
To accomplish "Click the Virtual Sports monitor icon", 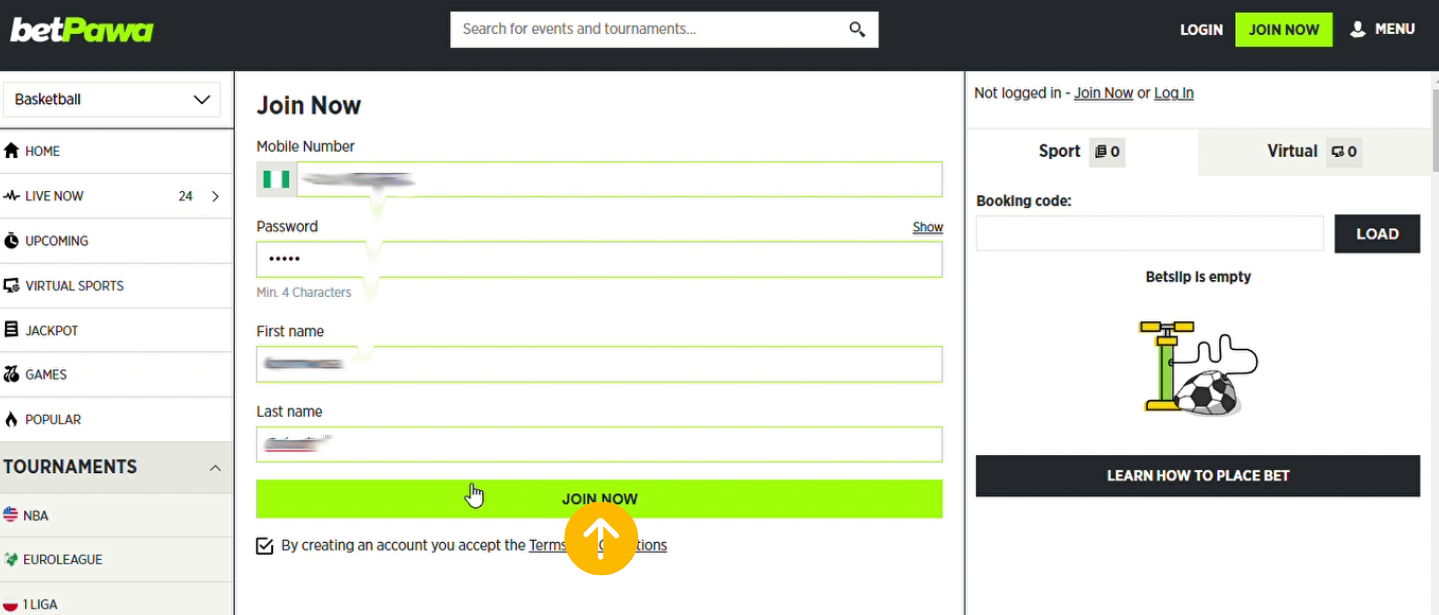I will pos(12,286).
